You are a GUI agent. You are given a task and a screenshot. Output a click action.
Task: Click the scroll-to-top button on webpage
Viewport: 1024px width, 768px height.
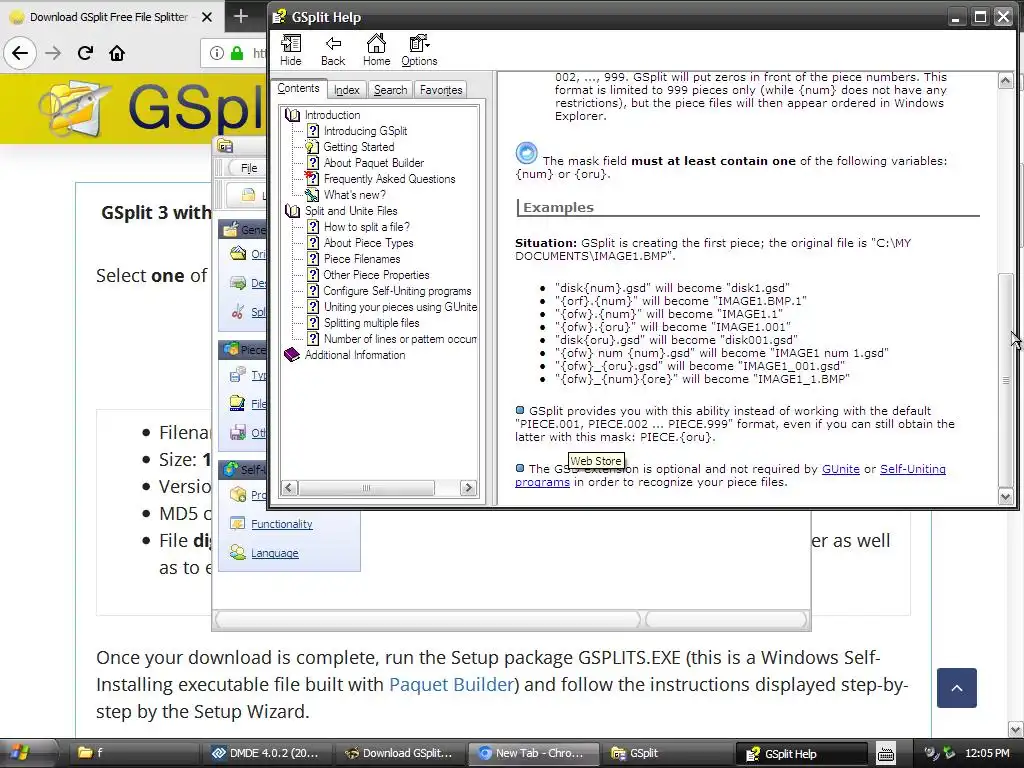point(957,688)
